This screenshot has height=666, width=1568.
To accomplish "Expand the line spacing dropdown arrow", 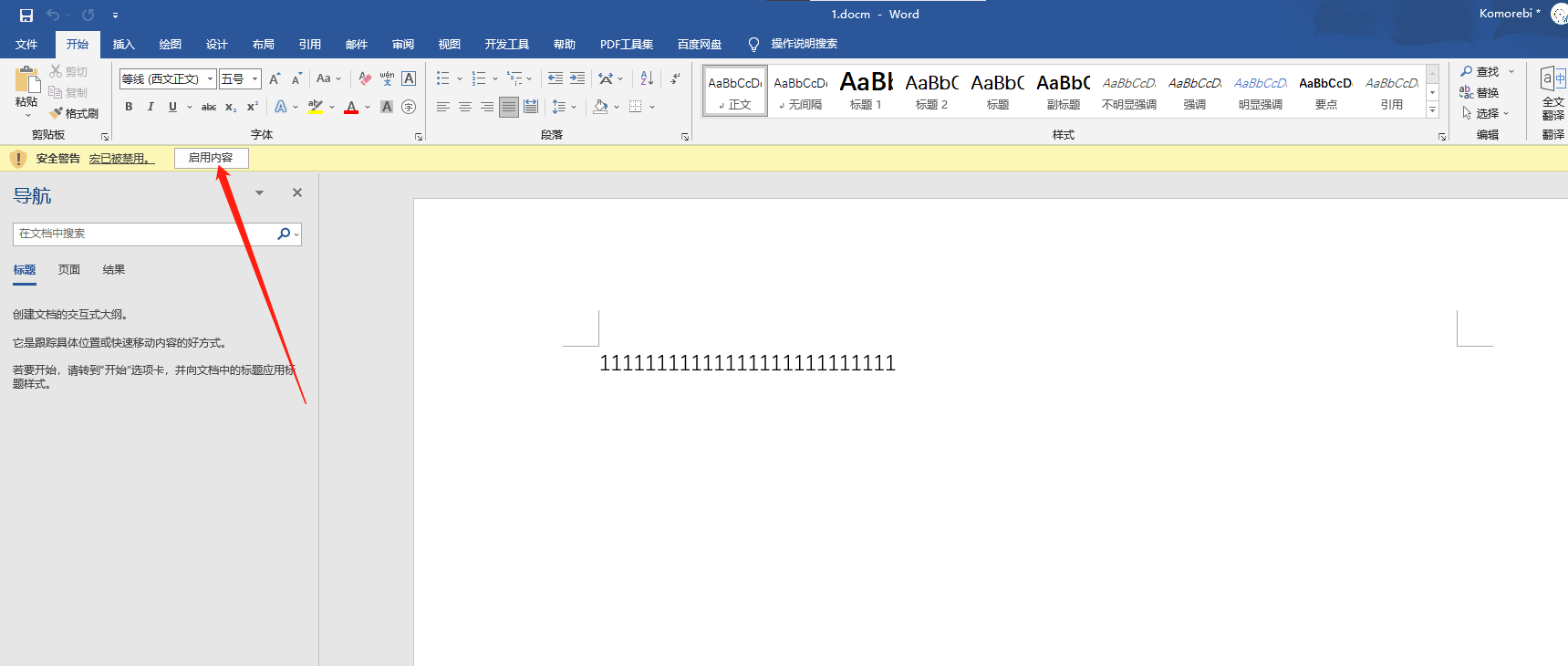I will [574, 107].
